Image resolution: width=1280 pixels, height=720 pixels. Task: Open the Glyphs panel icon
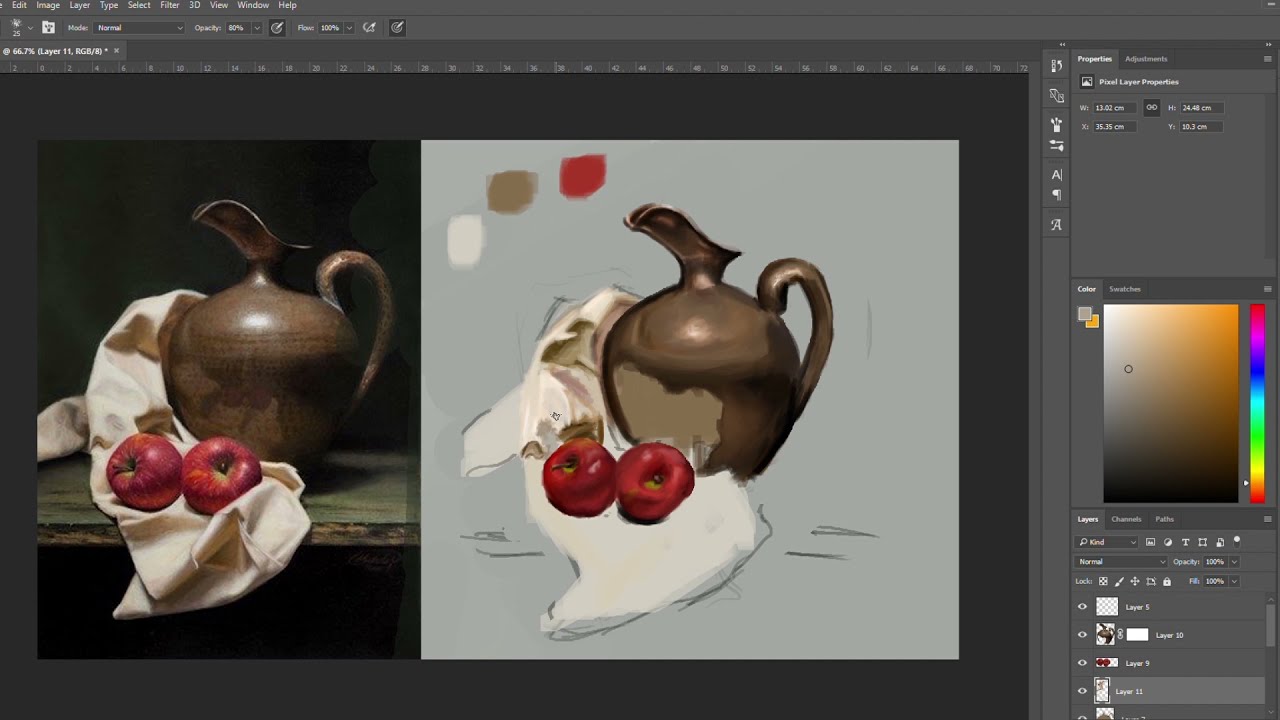(1056, 225)
